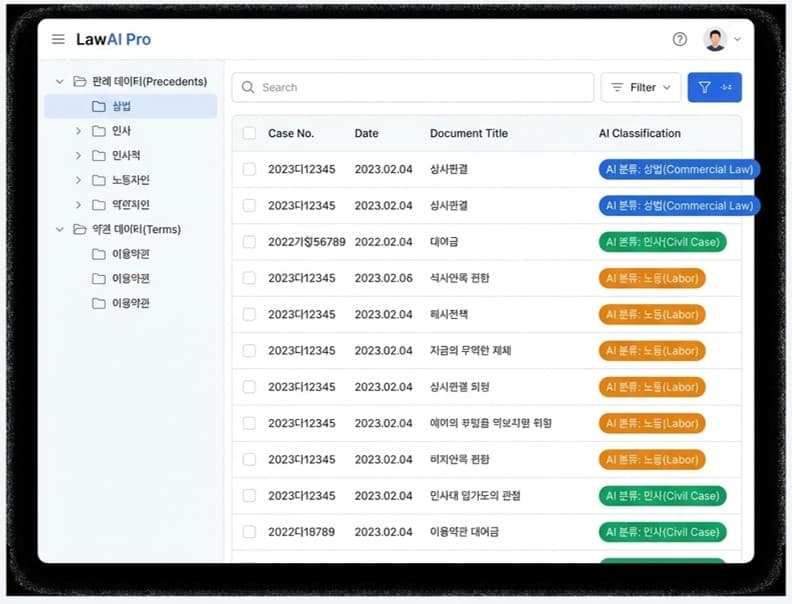Image resolution: width=792 pixels, height=604 pixels.
Task: Click the 약관 데이터(Terms) folder icon
Action: [80, 230]
